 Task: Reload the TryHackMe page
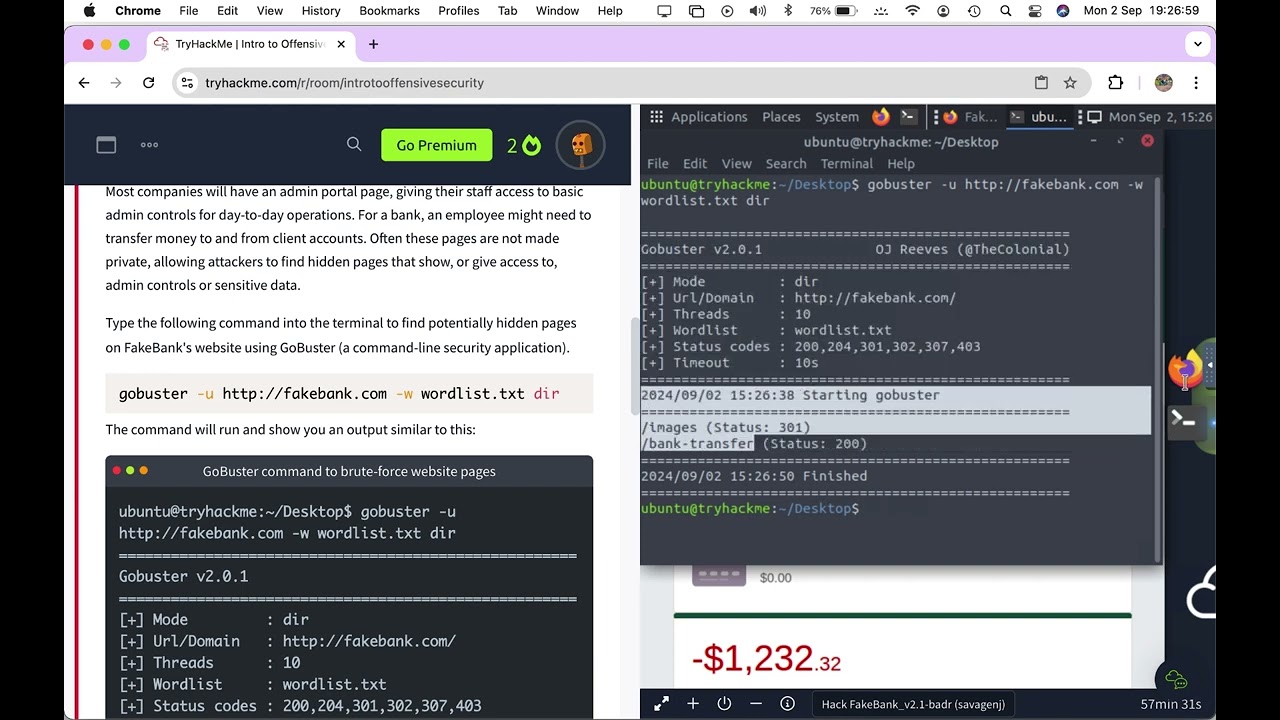[149, 83]
